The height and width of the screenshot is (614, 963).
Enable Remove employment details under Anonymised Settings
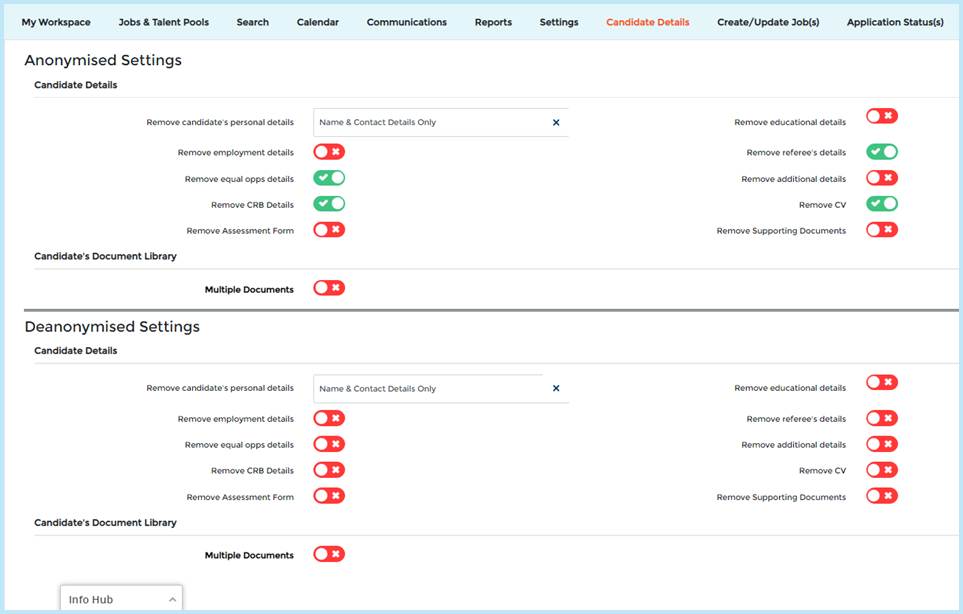tap(329, 151)
